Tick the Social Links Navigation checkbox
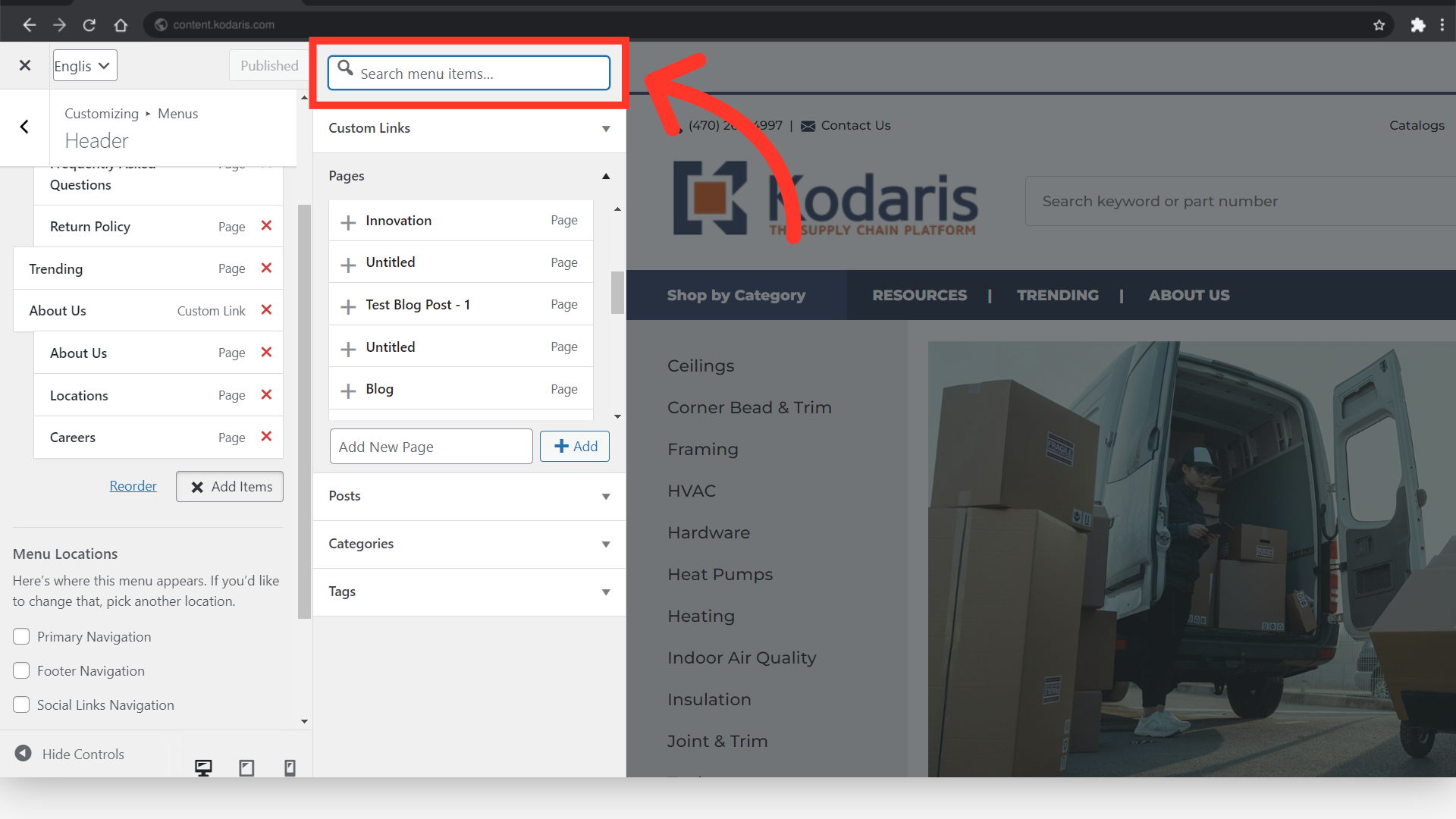The width and height of the screenshot is (1456, 819). [21, 705]
